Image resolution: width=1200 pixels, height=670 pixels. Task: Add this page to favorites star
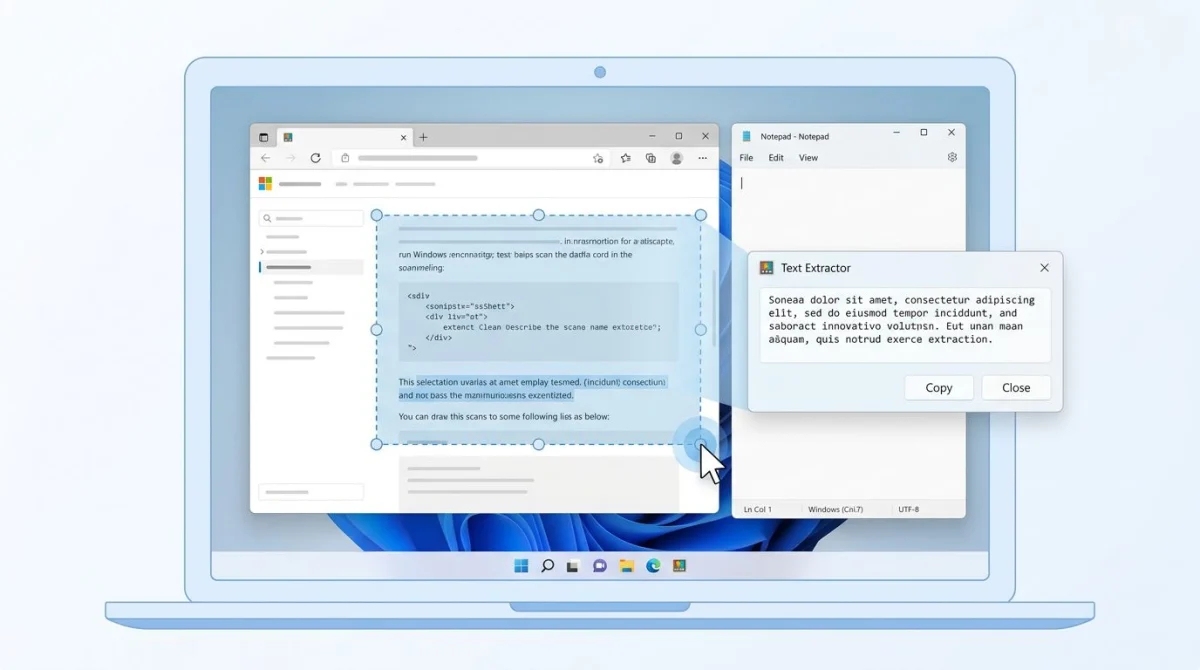coord(598,158)
